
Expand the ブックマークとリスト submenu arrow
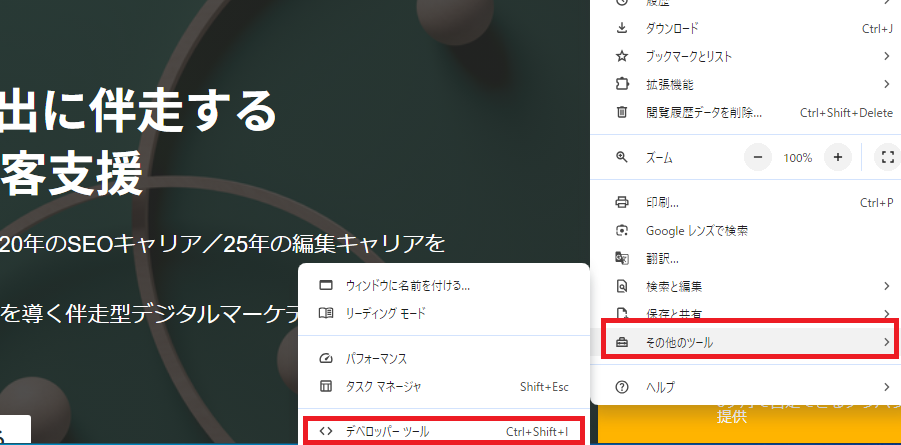point(887,56)
